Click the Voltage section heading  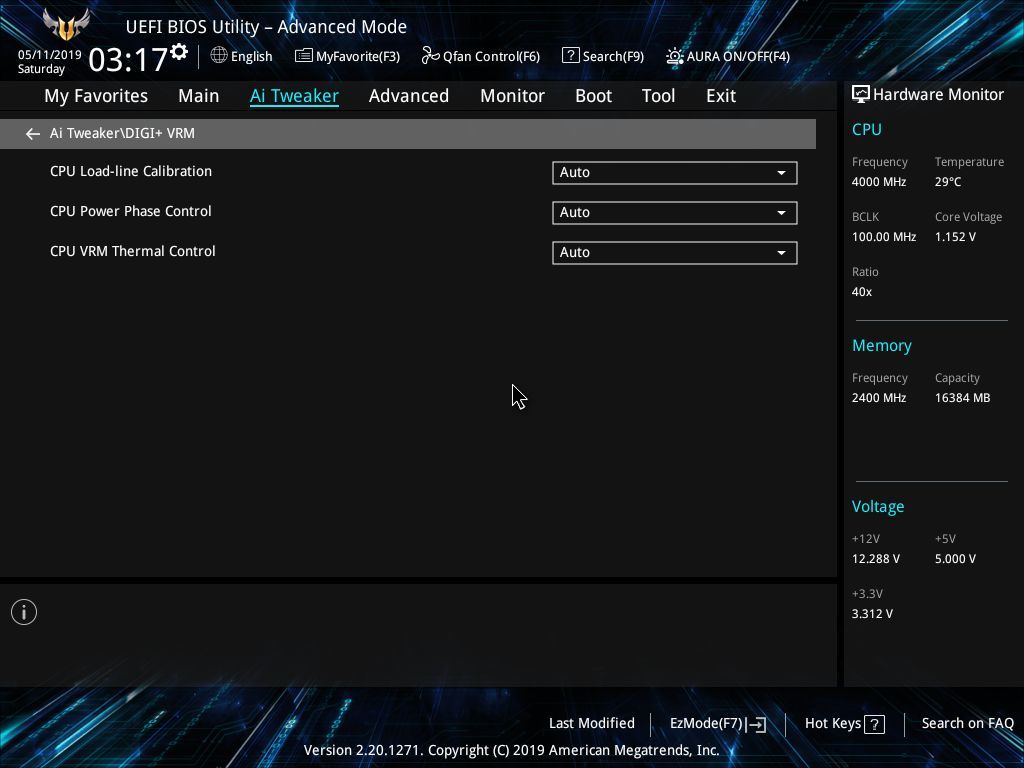(878, 507)
